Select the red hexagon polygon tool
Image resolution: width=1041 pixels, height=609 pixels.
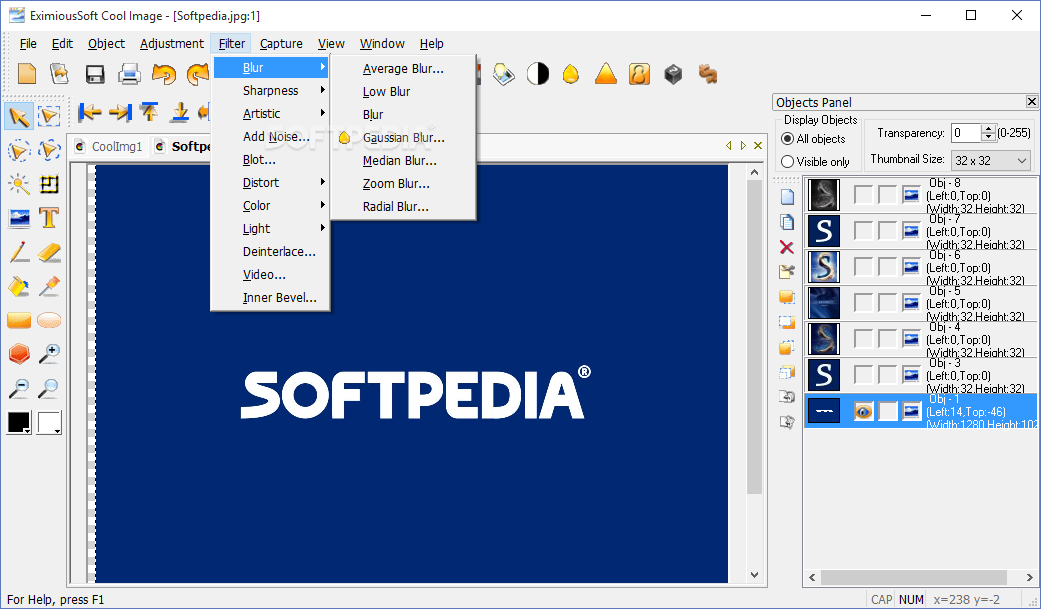[19, 354]
